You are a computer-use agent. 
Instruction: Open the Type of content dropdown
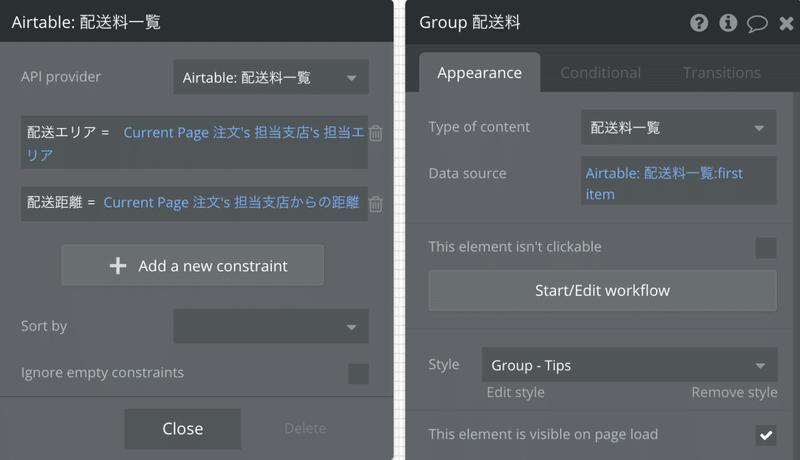(679, 127)
